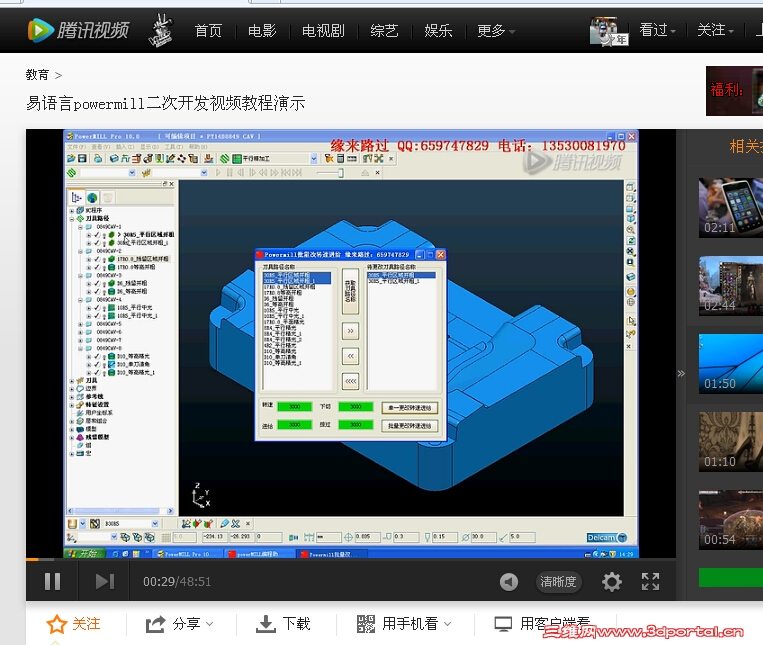The image size is (763, 645).
Task: Open the 分享 share dropdown
Action: pos(180,624)
